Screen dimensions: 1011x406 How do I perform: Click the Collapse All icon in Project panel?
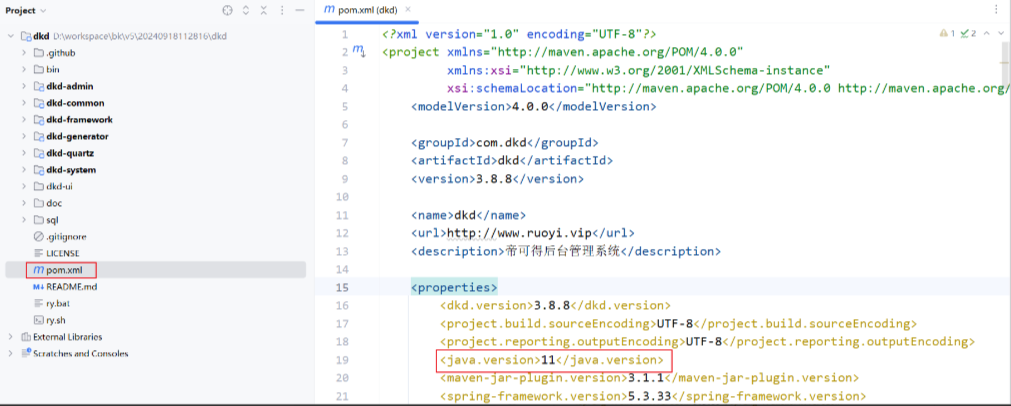coord(263,10)
